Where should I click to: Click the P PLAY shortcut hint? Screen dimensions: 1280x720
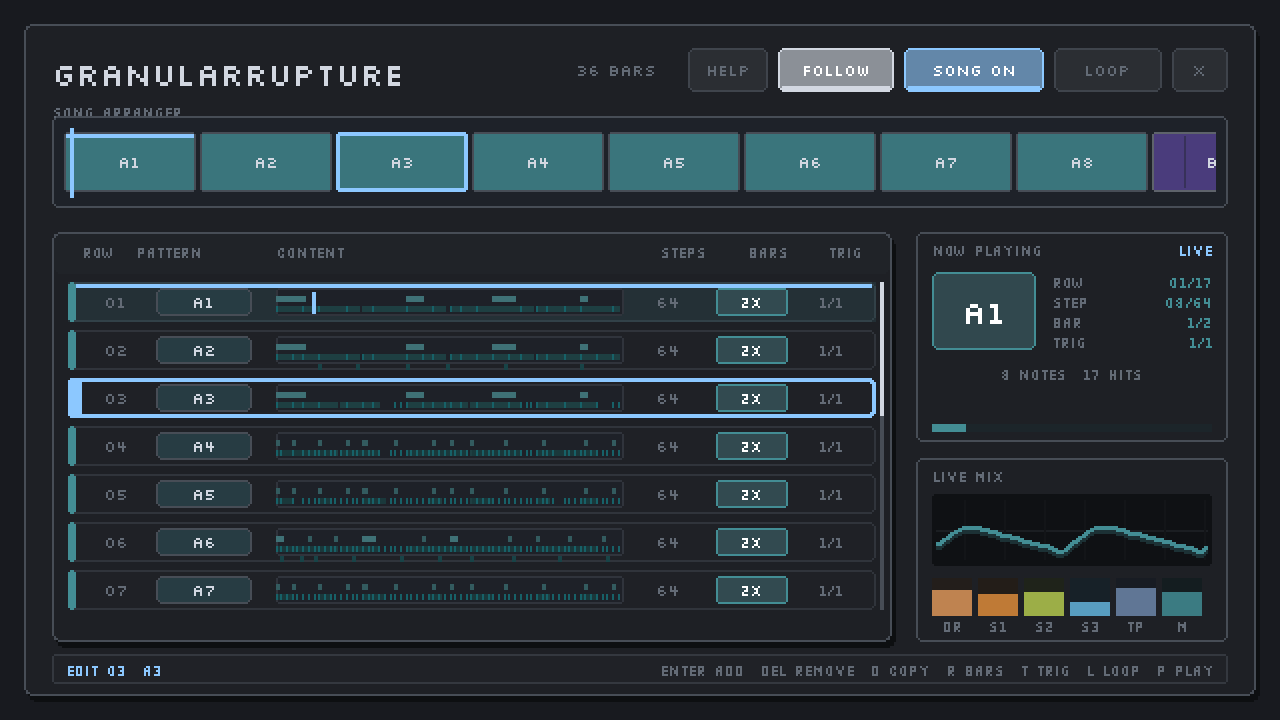click(x=1186, y=671)
